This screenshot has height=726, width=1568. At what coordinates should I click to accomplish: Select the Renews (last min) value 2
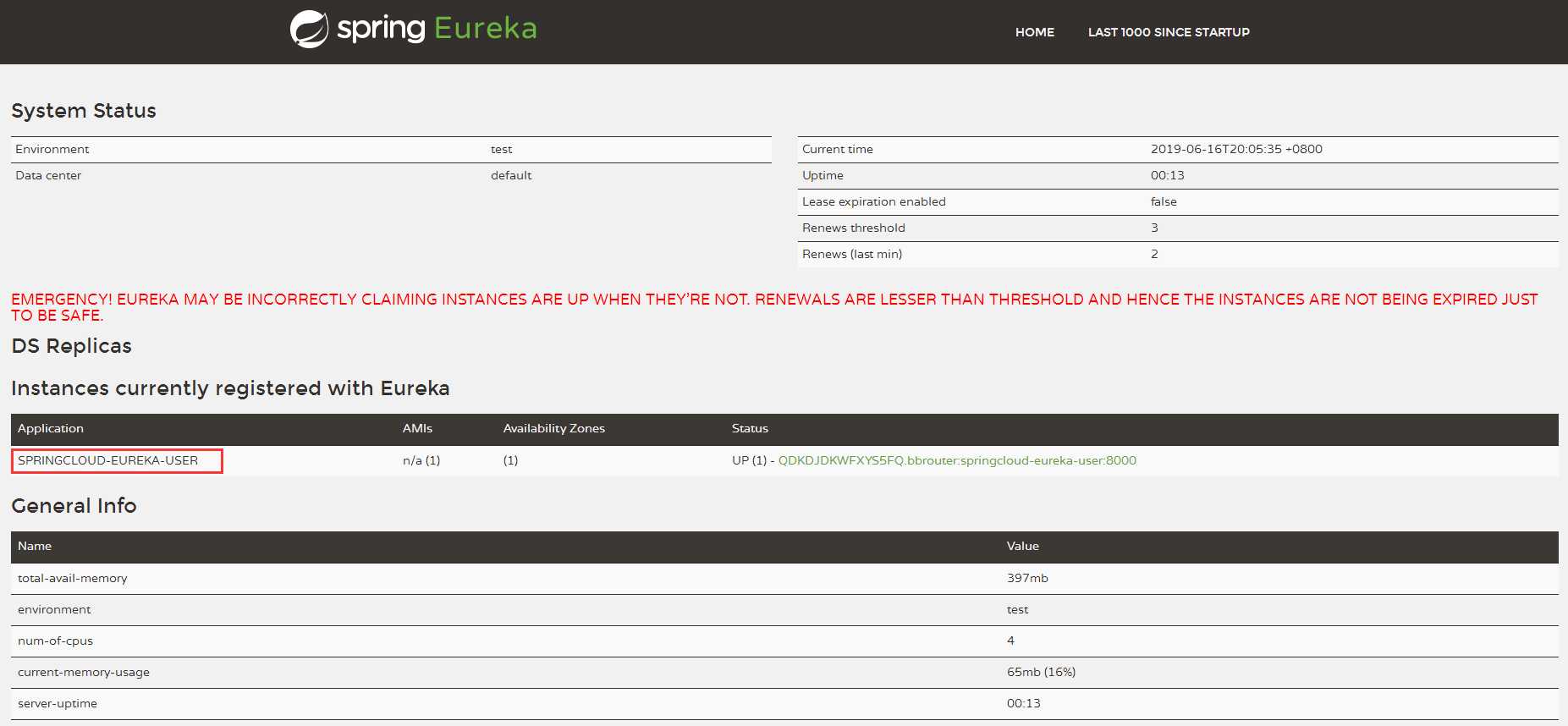1154,254
